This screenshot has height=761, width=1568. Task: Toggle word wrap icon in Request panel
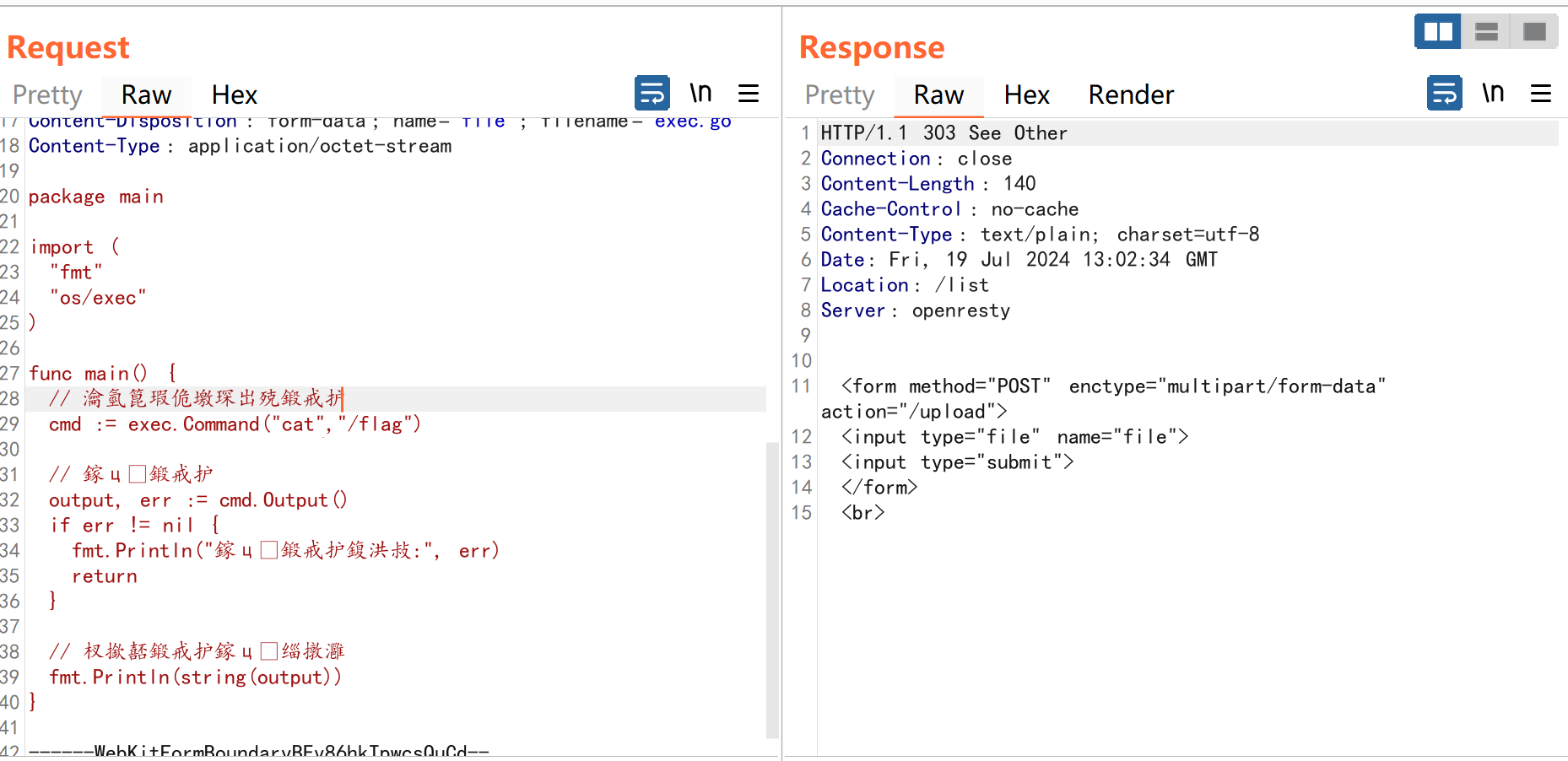coord(652,93)
